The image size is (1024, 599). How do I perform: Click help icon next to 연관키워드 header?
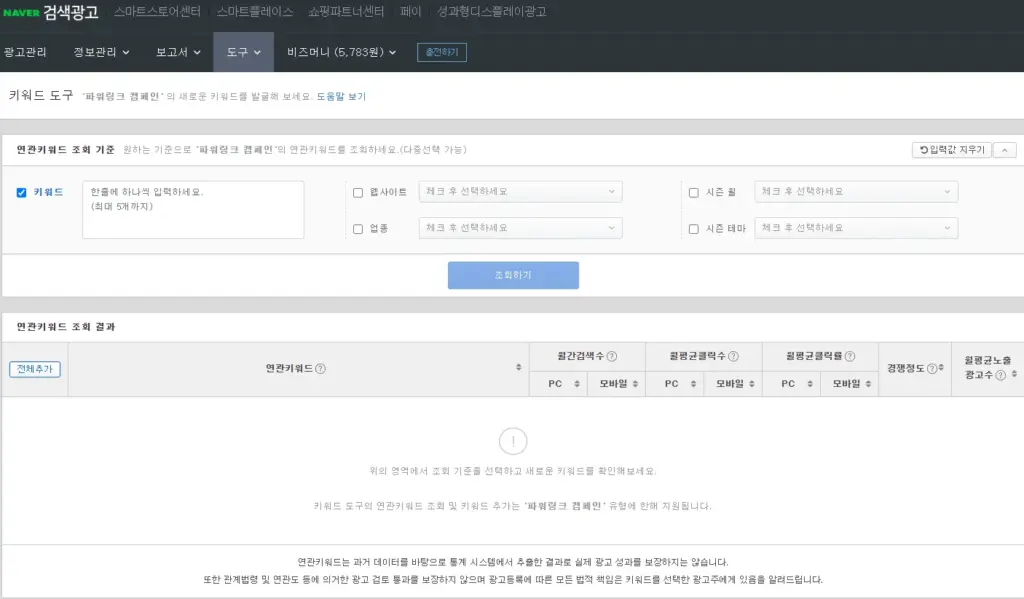click(320, 368)
